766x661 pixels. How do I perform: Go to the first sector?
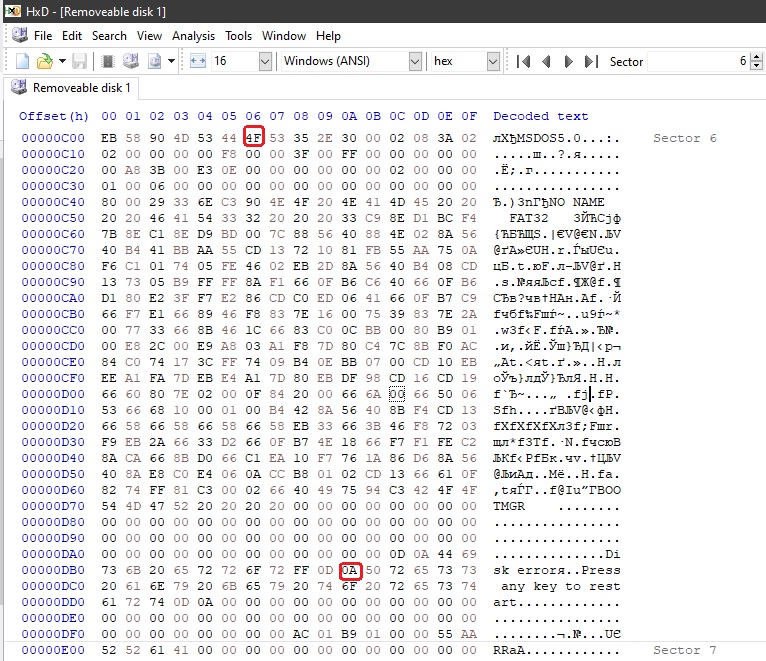coord(523,61)
